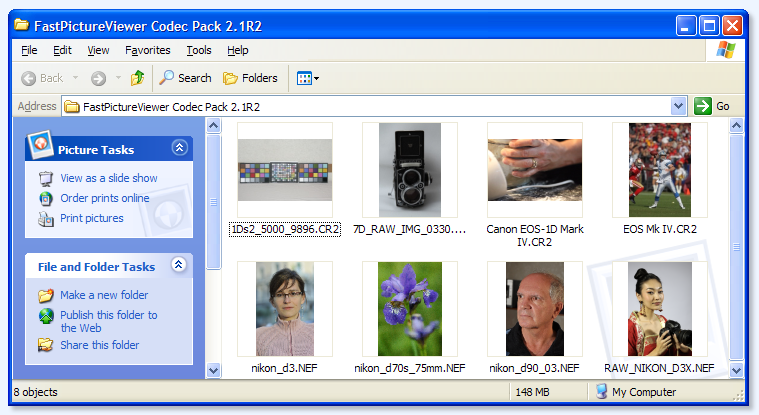Select the Canon EOS-1D Mark IV.CR2 hands thumbnail
Viewport: 759px width, 415px height.
click(x=534, y=170)
